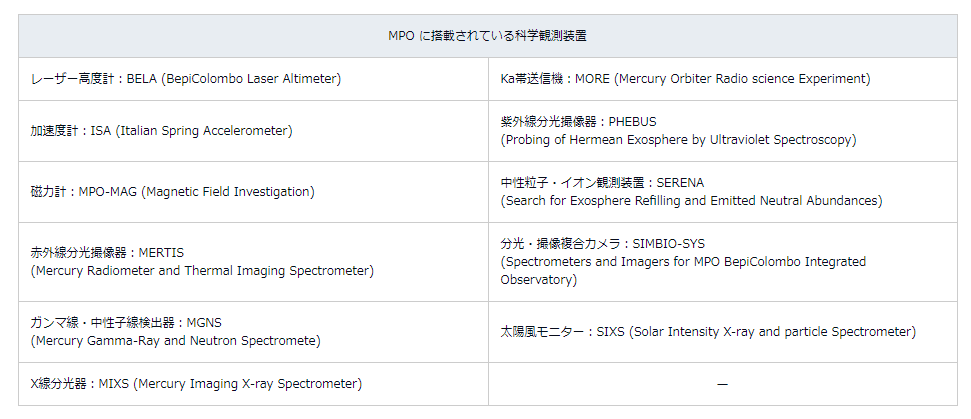Select the MGNS gamma-ray detector name
Viewport: 971px width, 419px height.
click(126, 323)
